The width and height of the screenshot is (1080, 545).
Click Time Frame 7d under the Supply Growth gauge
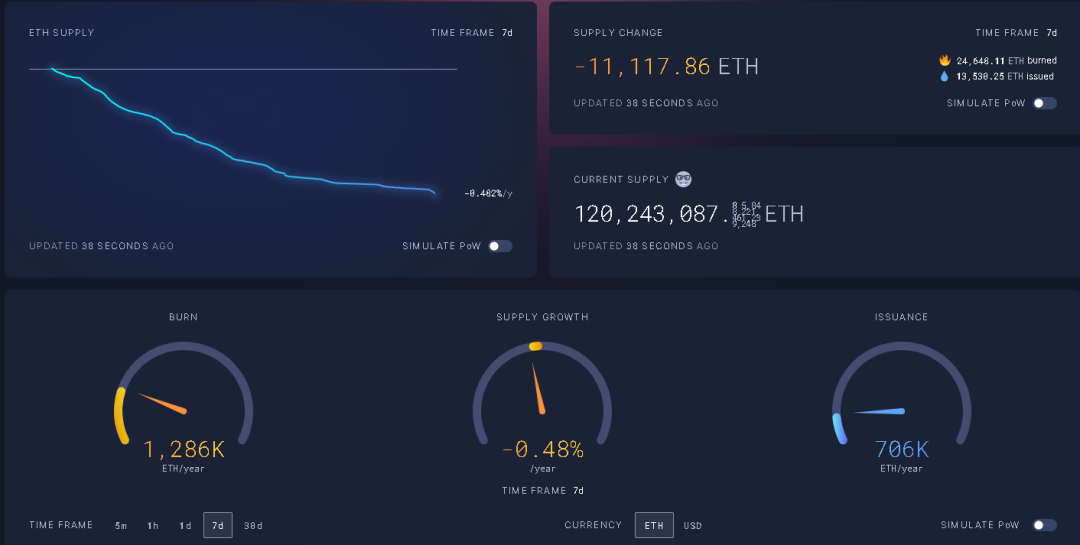pos(577,491)
